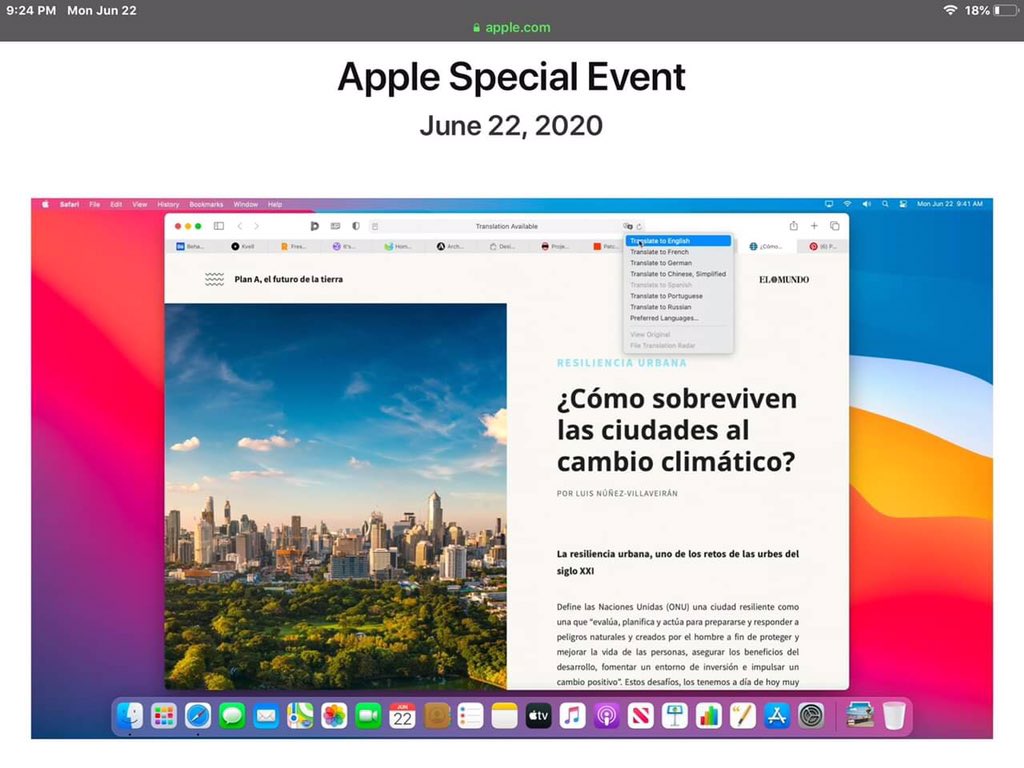Open Reminders from the Dock
1024x768 pixels.
coord(470,716)
